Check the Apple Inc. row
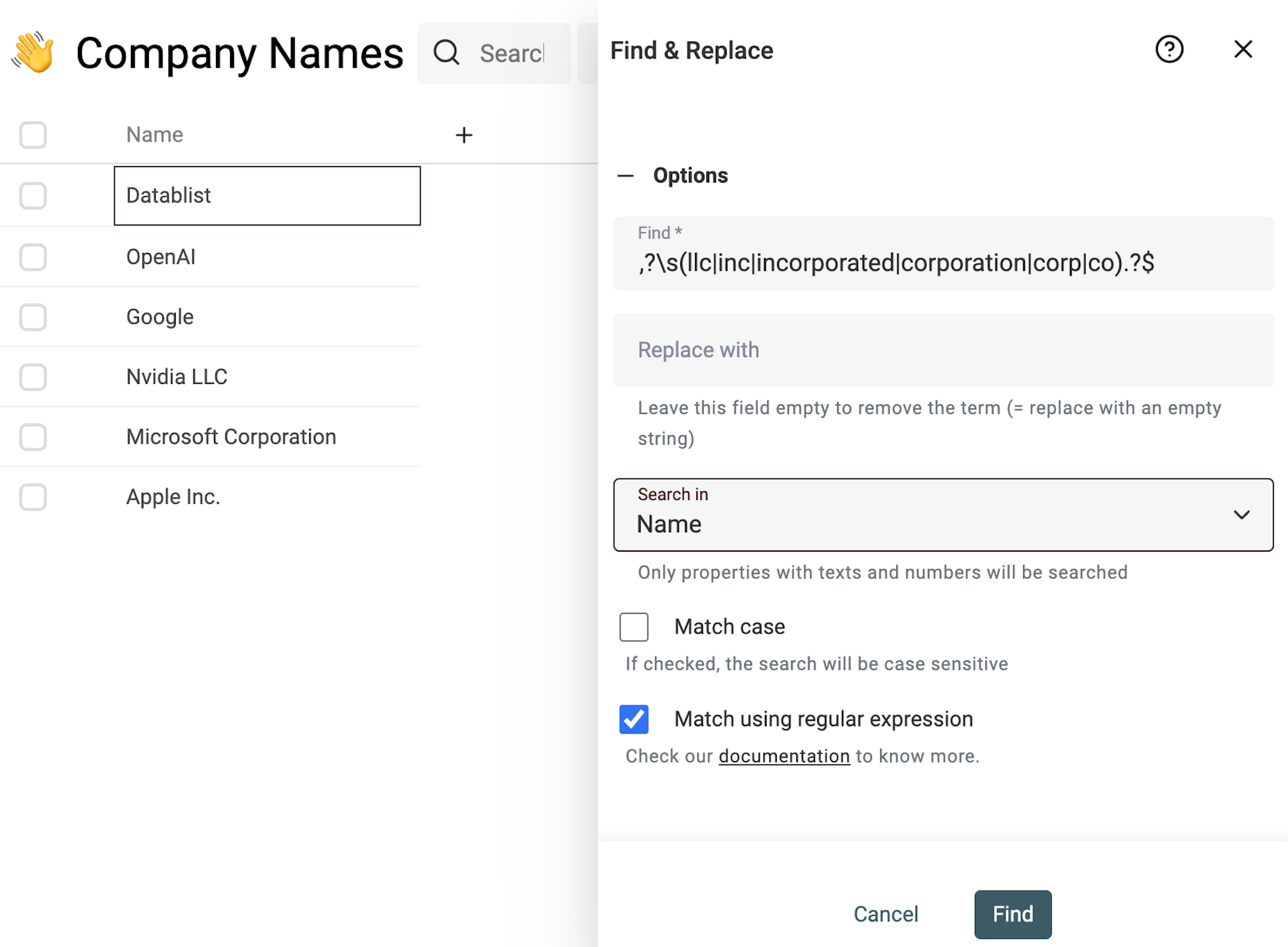The width and height of the screenshot is (1288, 947). pyautogui.click(x=32, y=497)
